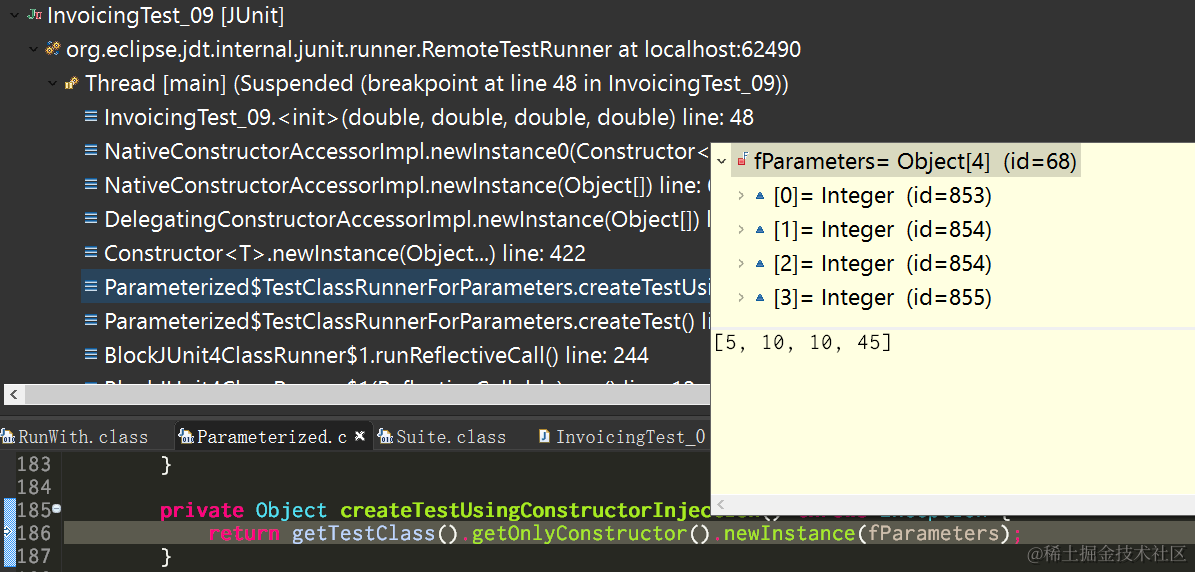Viewport: 1195px width, 572px height.
Task: Click line number 186 in the editor gutter
Action: 34,532
